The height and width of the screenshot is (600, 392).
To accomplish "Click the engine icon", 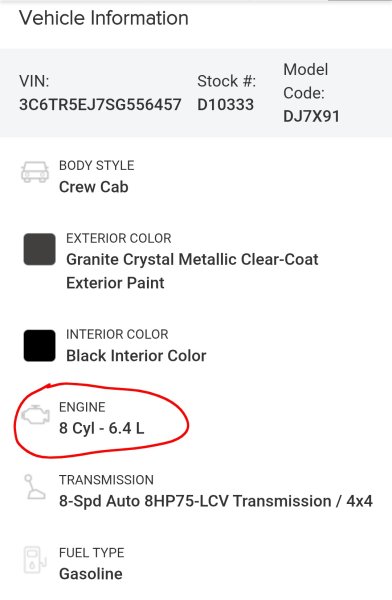I will 35,414.
